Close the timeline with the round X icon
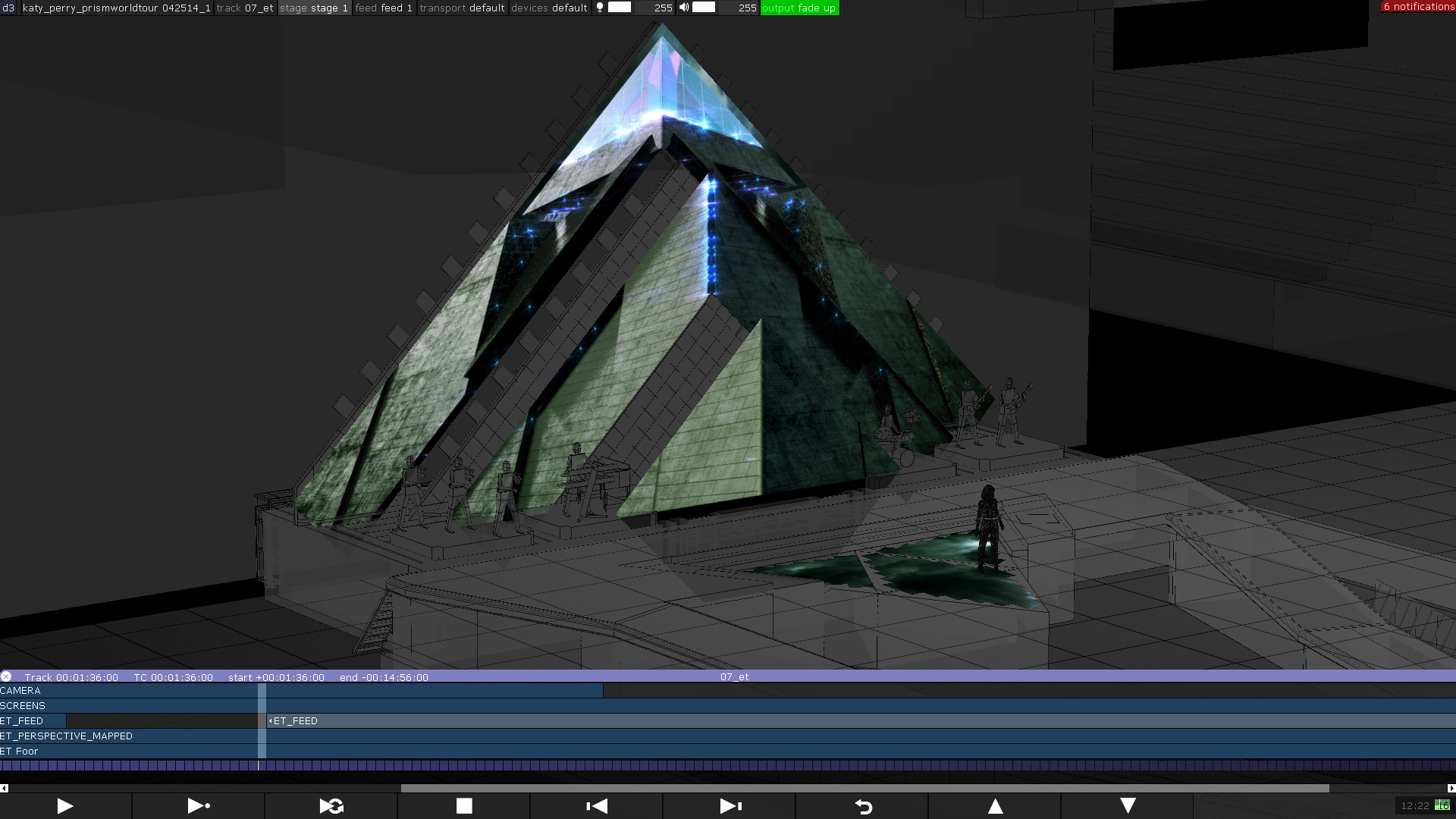1456x819 pixels. (x=6, y=676)
